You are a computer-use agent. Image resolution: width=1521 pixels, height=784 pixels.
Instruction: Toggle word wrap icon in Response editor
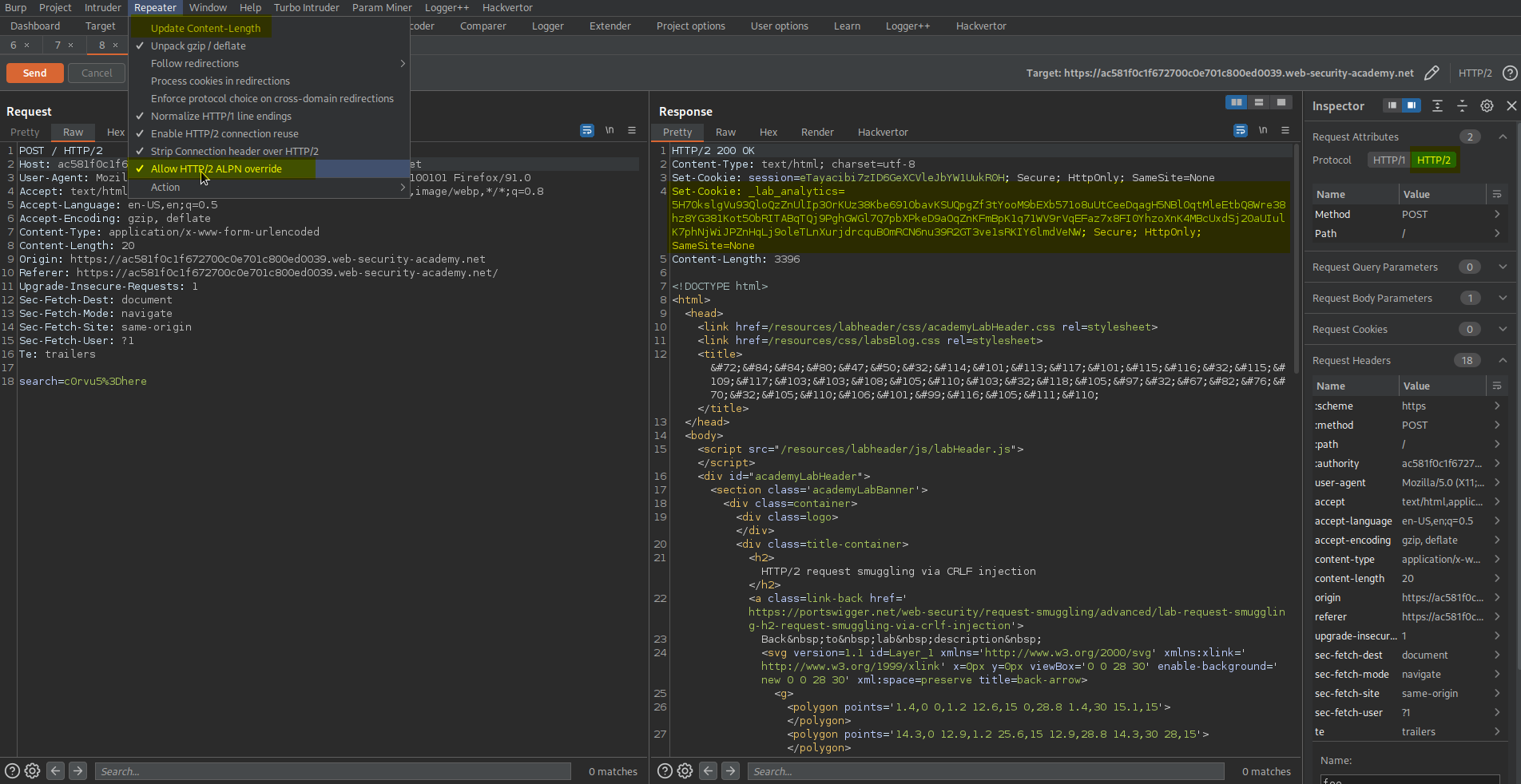(1241, 130)
